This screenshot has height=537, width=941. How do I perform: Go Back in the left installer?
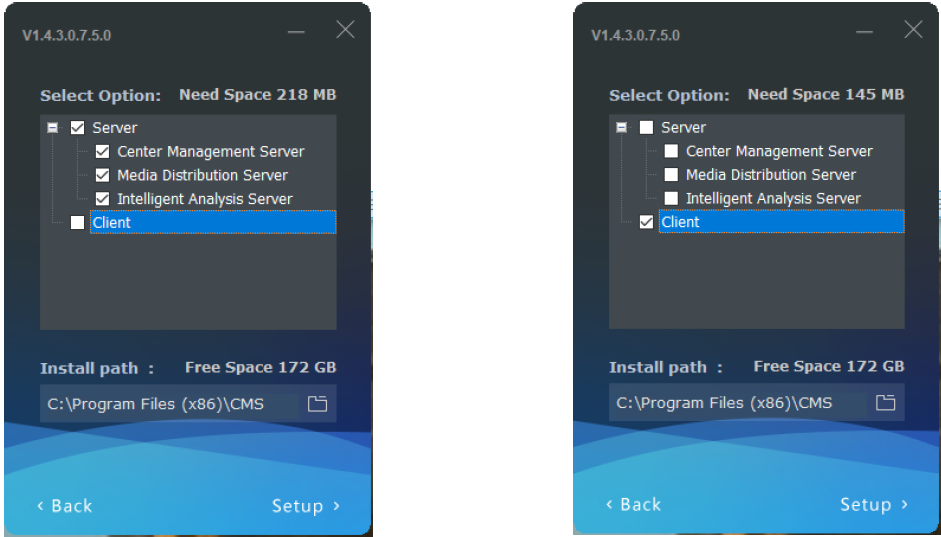(x=65, y=506)
